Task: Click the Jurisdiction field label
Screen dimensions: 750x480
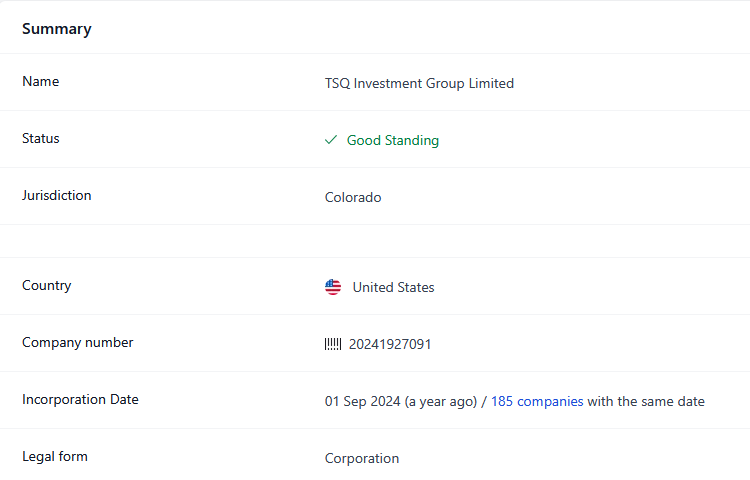Action: [x=57, y=195]
